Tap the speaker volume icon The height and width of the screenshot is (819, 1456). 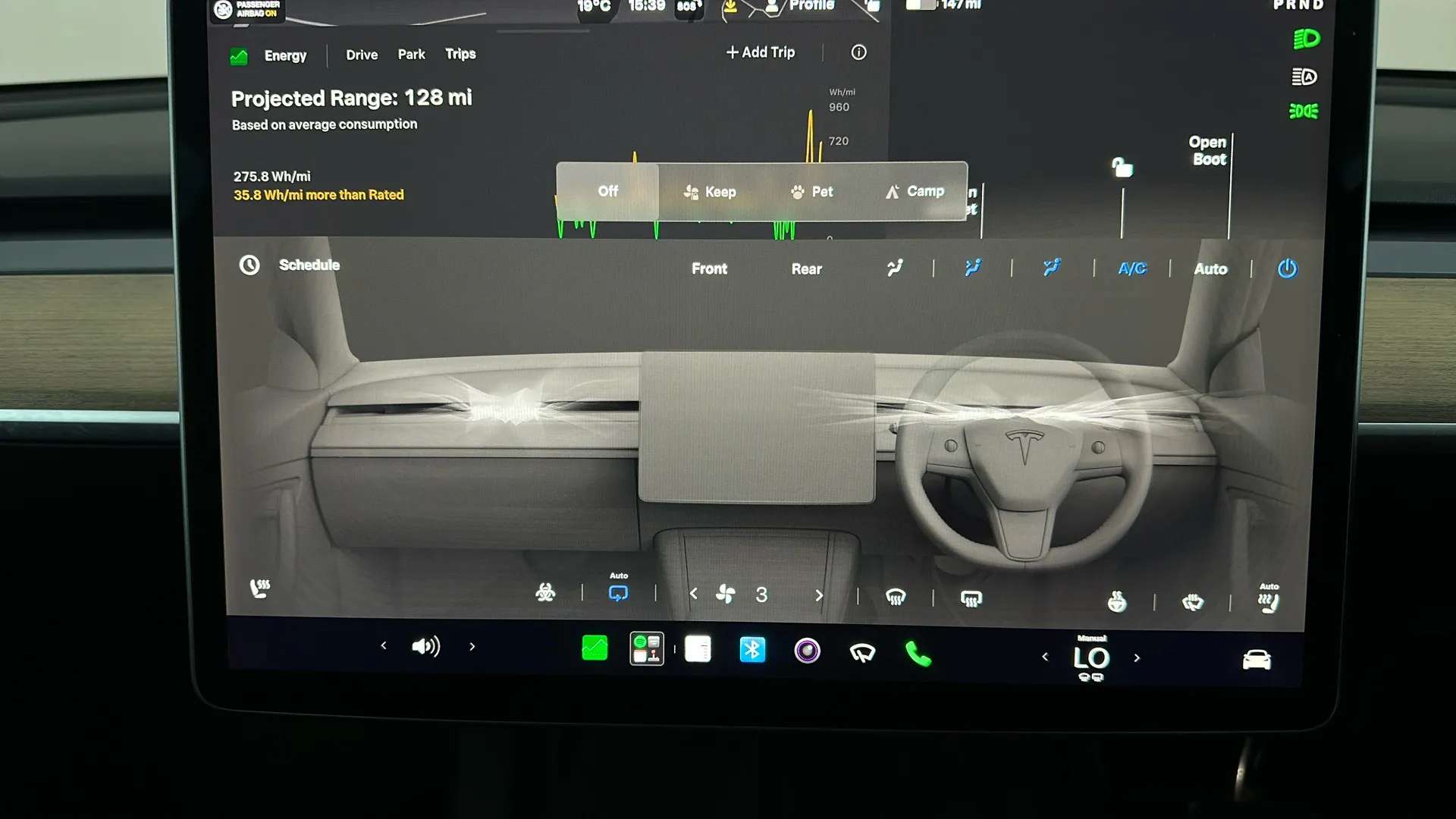(425, 646)
